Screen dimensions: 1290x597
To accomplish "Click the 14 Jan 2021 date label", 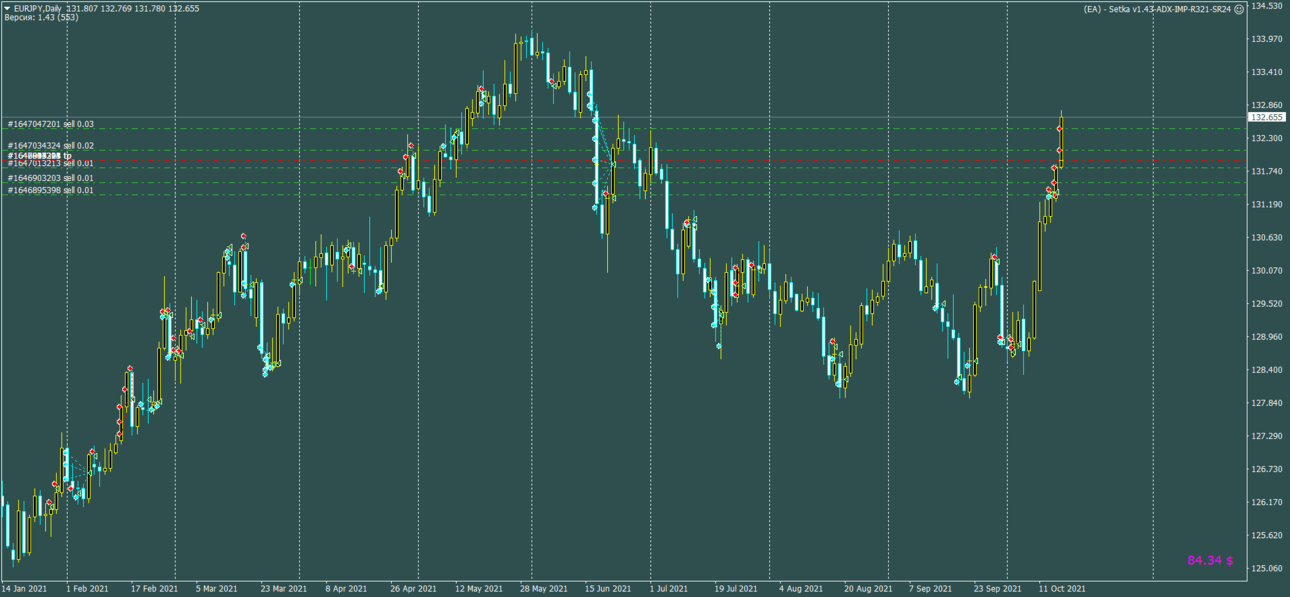I will 24,589.
